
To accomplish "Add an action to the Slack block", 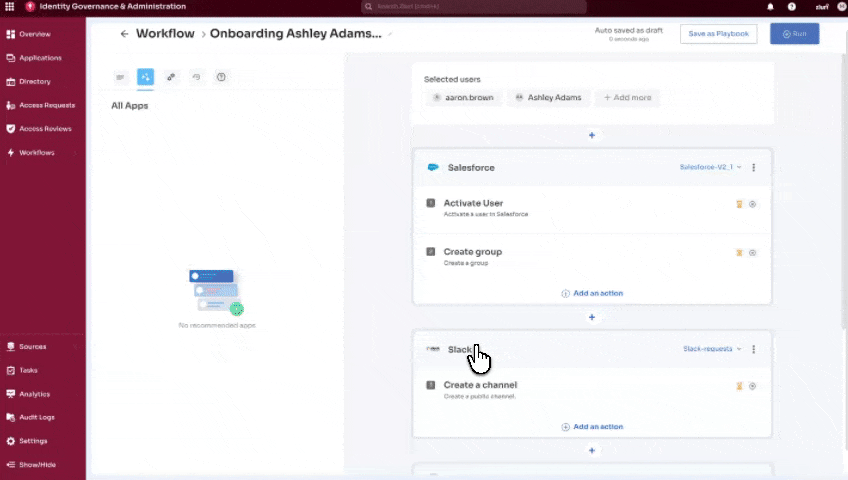I will point(592,426).
